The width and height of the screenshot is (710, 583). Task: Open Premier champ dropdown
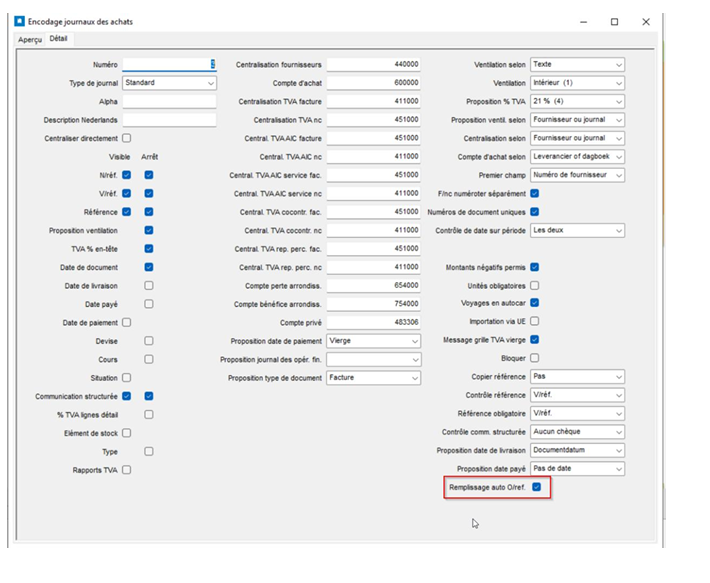577,175
